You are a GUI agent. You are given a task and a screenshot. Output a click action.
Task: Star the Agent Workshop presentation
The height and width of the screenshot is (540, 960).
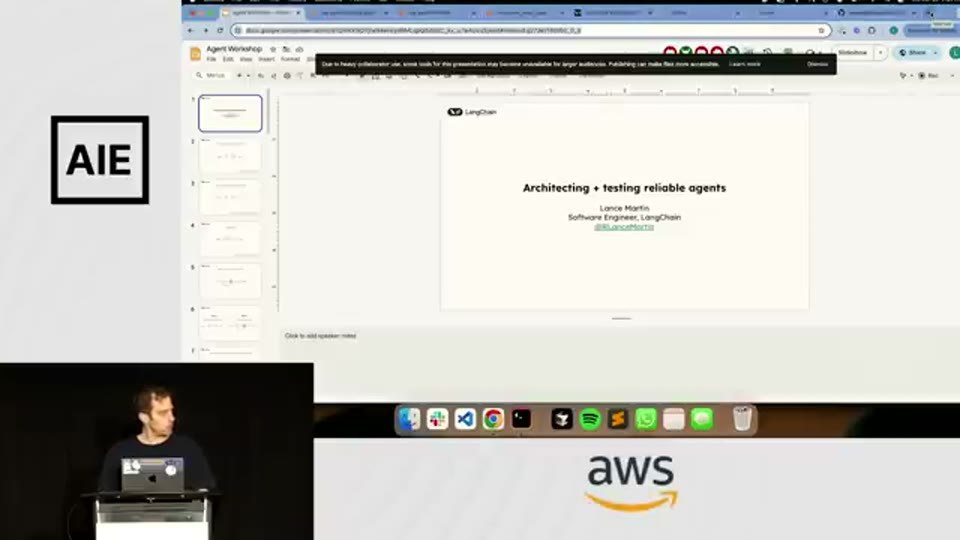point(273,49)
